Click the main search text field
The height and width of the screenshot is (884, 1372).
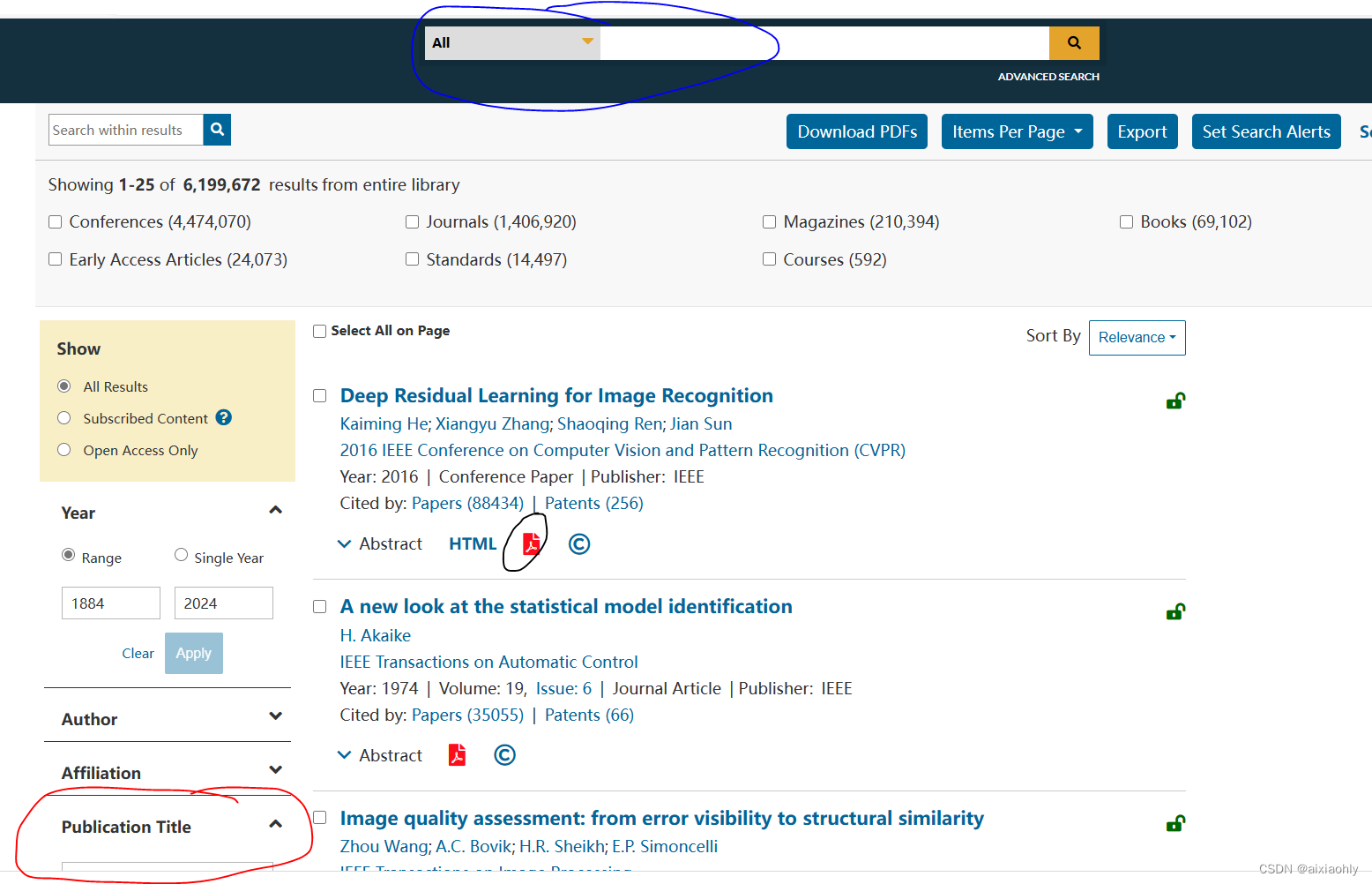click(x=824, y=43)
